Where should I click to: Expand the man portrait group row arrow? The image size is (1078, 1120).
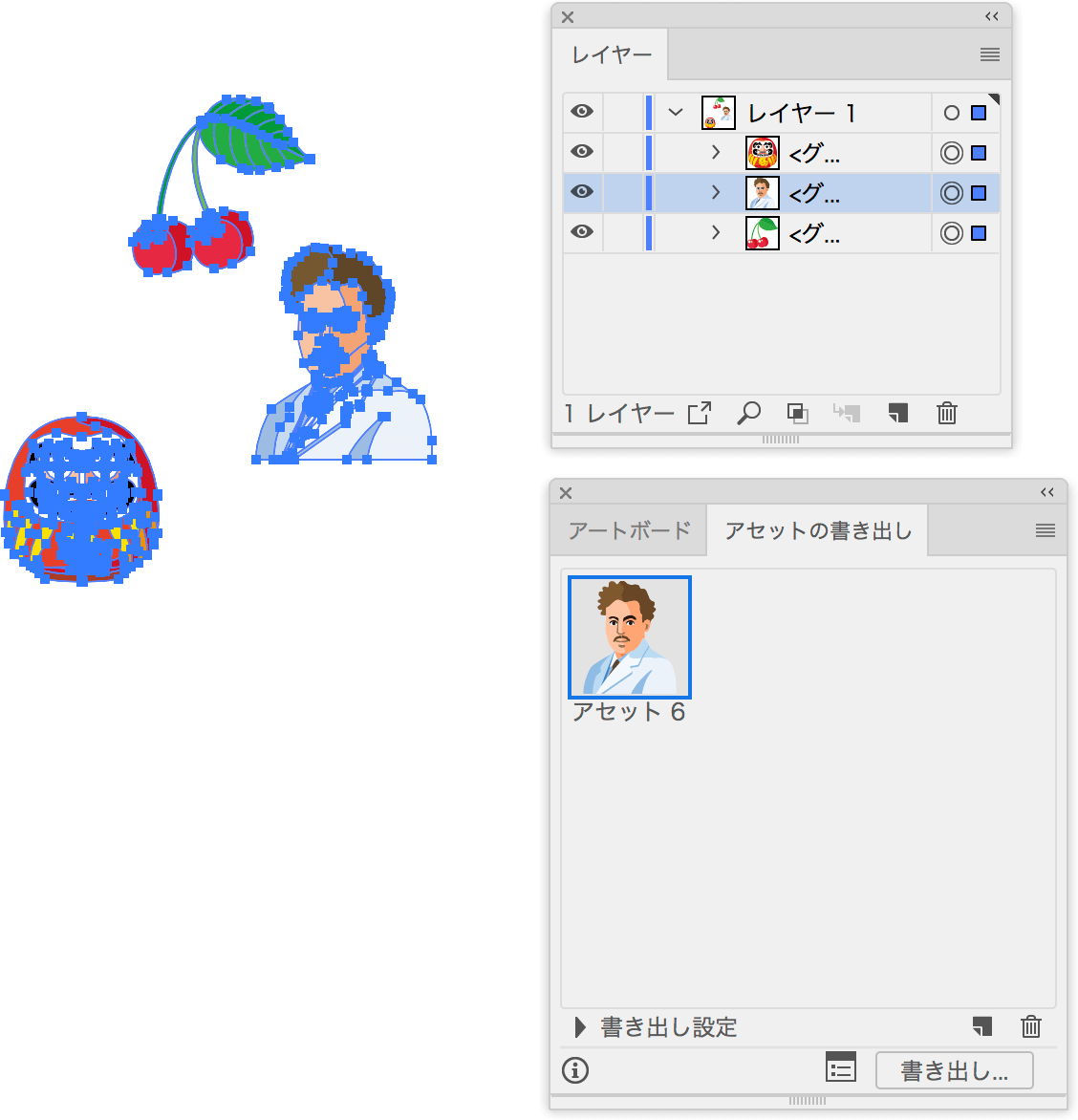(716, 192)
